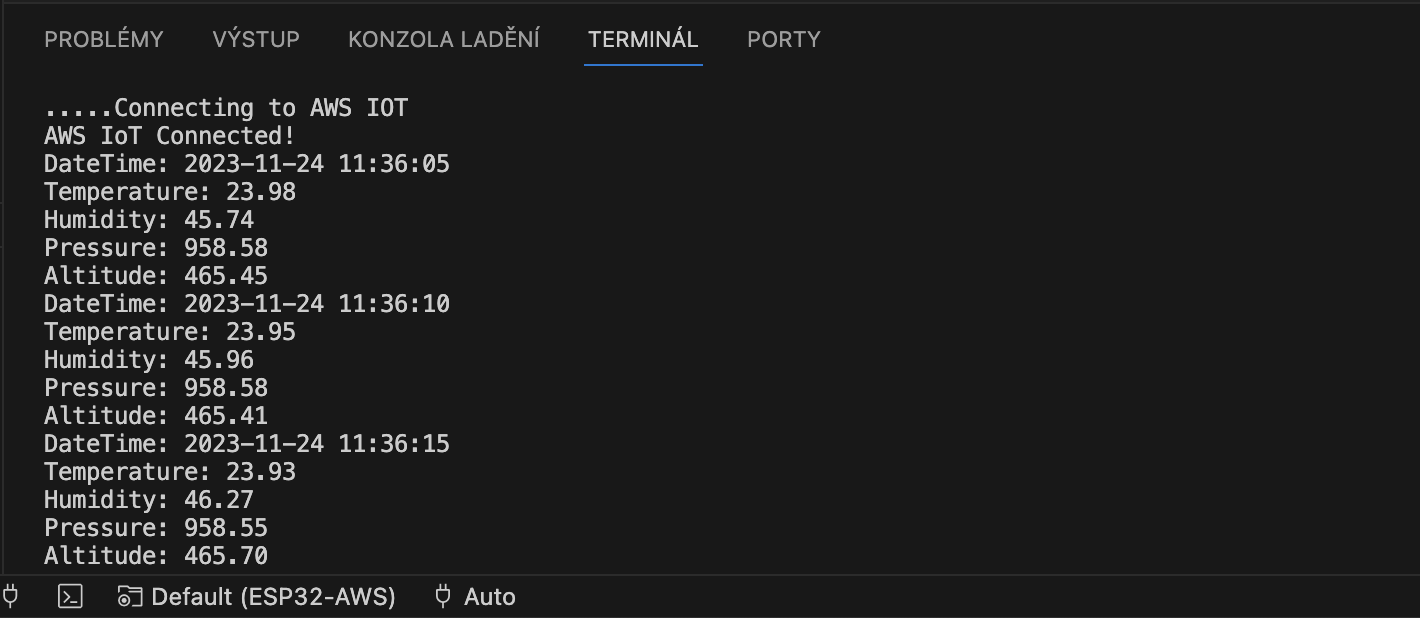Switch project environment Default (ESP32-AWS)
This screenshot has width=1420, height=618.
[x=257, y=597]
